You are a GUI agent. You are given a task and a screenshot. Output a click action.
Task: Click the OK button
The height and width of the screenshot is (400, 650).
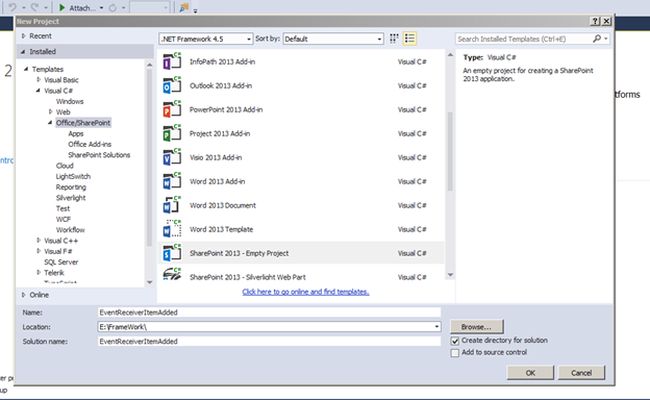(x=530, y=373)
